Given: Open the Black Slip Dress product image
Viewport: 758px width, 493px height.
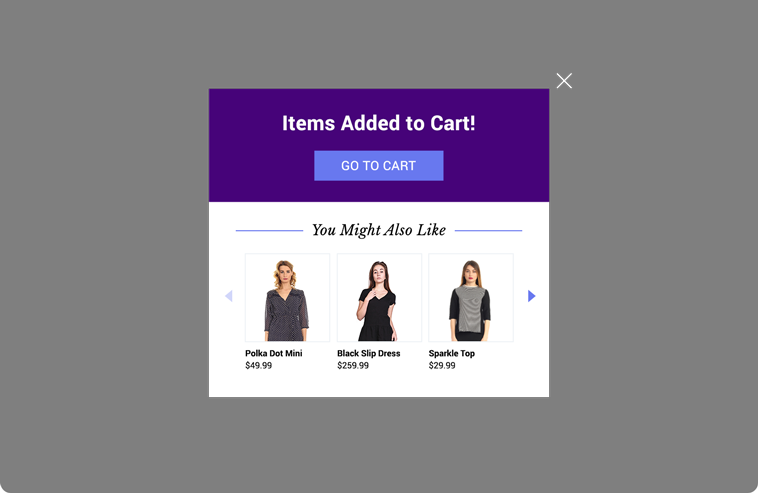Looking at the screenshot, I should 379,298.
